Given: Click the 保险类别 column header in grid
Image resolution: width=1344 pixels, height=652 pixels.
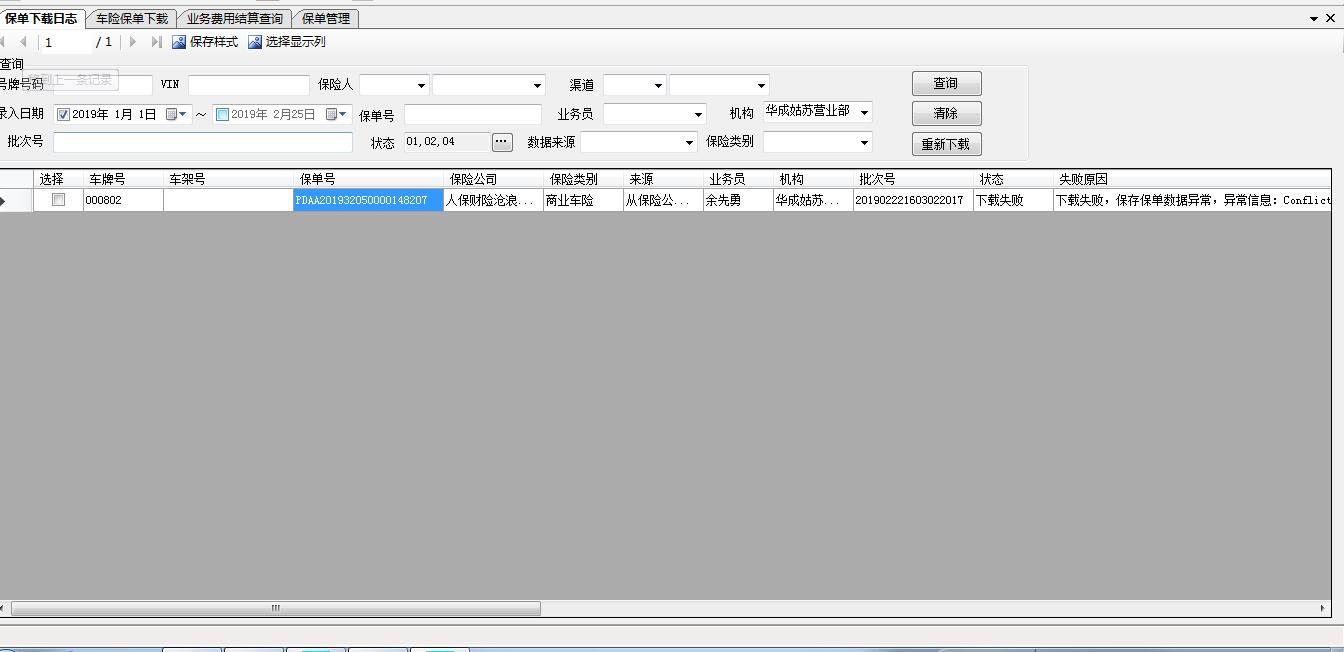Looking at the screenshot, I should pyautogui.click(x=583, y=179).
